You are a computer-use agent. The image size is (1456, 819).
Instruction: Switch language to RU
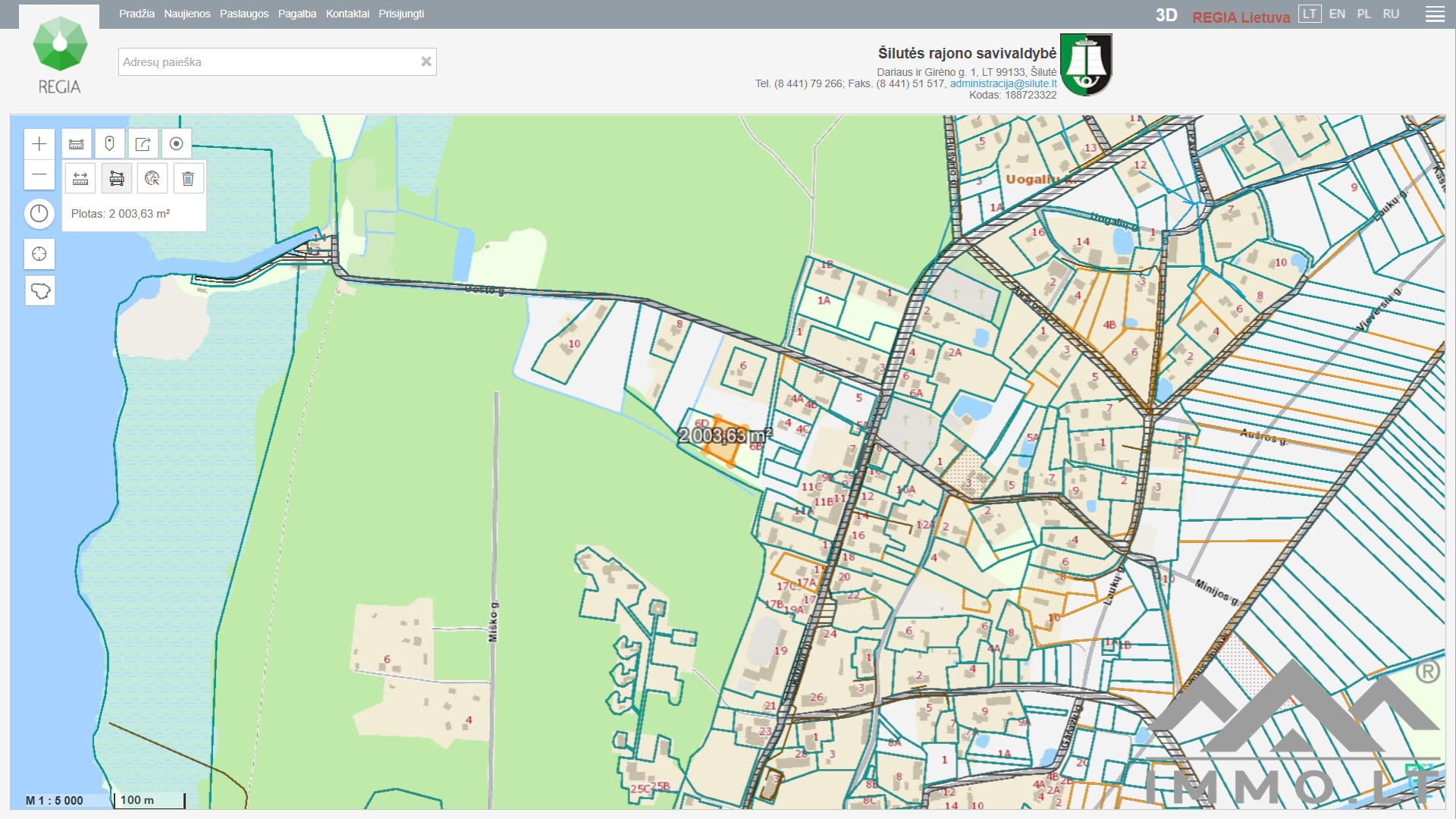[x=1391, y=14]
